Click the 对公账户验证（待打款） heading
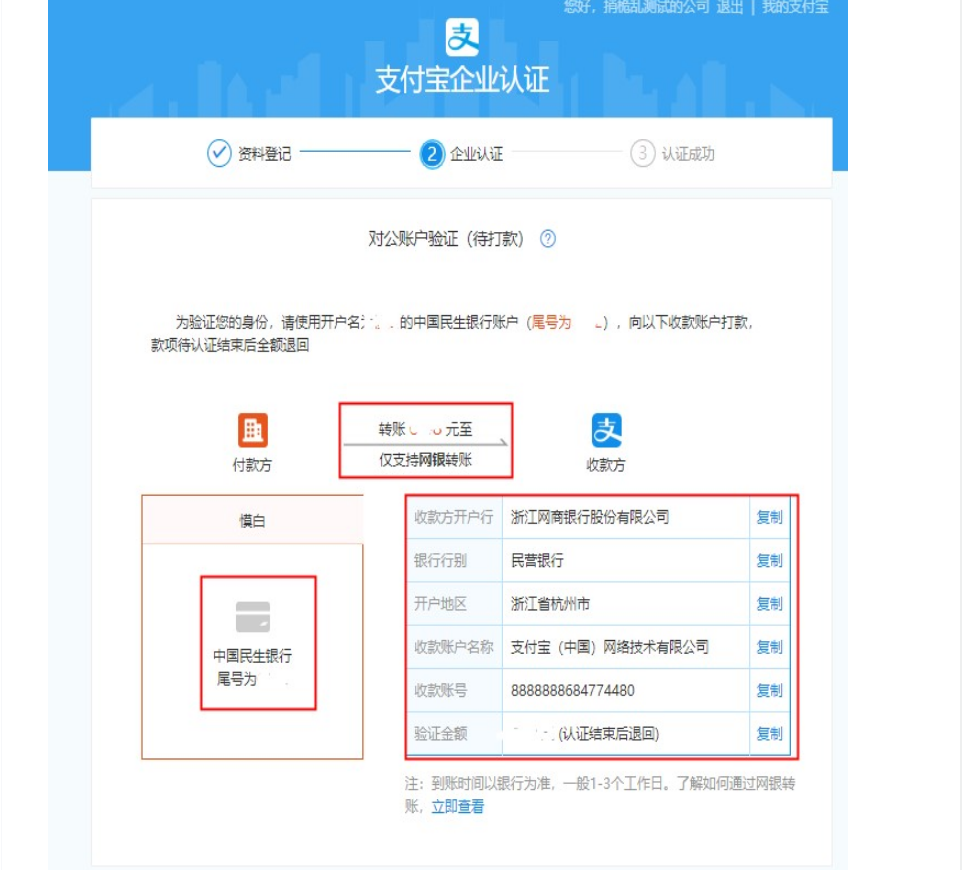The height and width of the screenshot is (870, 962). pyautogui.click(x=446, y=239)
